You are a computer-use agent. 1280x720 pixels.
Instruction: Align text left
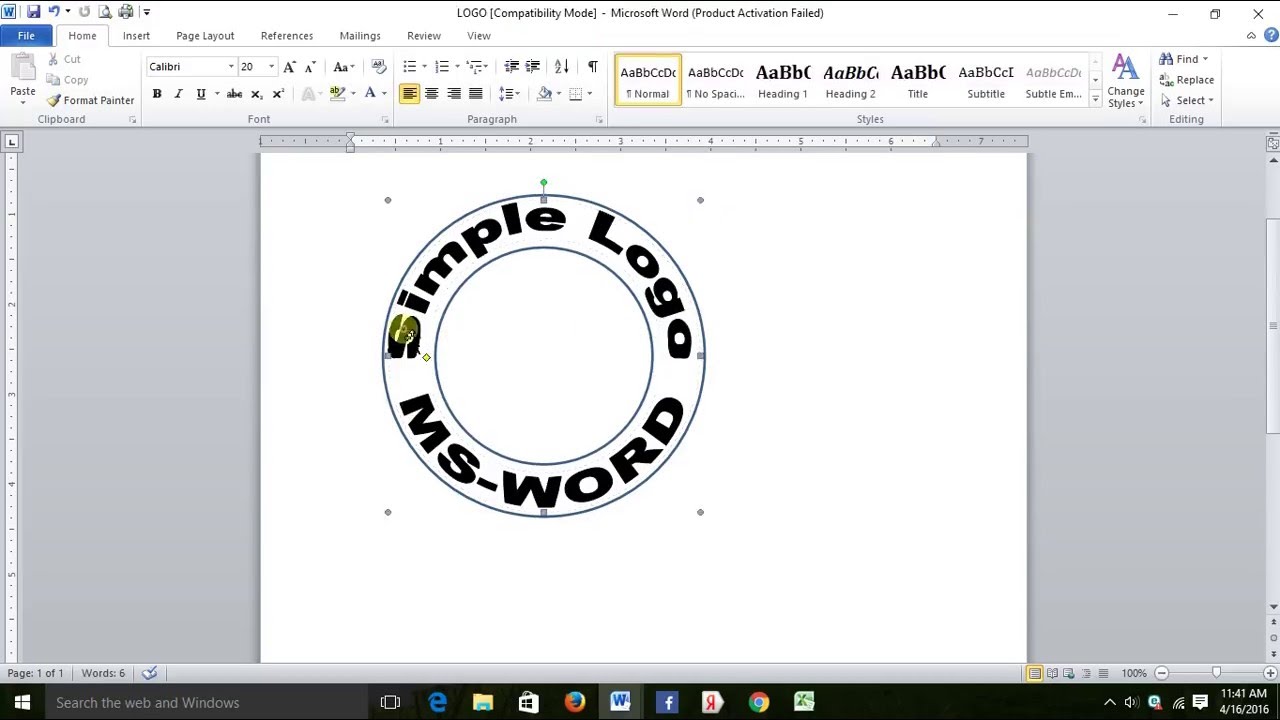pyautogui.click(x=410, y=94)
